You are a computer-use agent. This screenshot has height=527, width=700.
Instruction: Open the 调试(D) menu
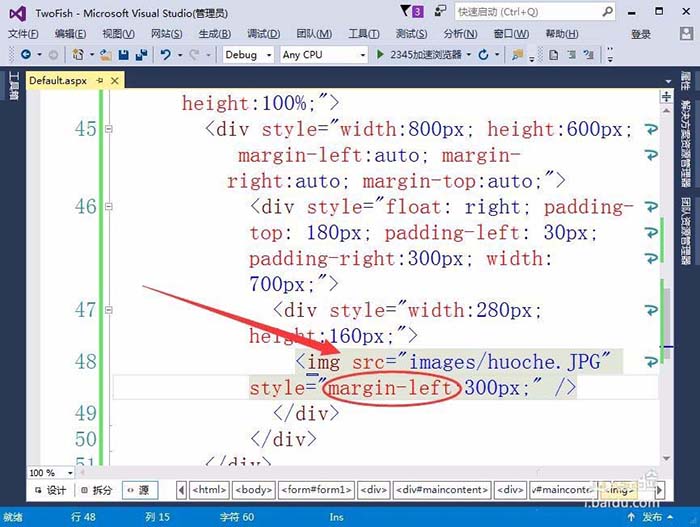(263, 34)
